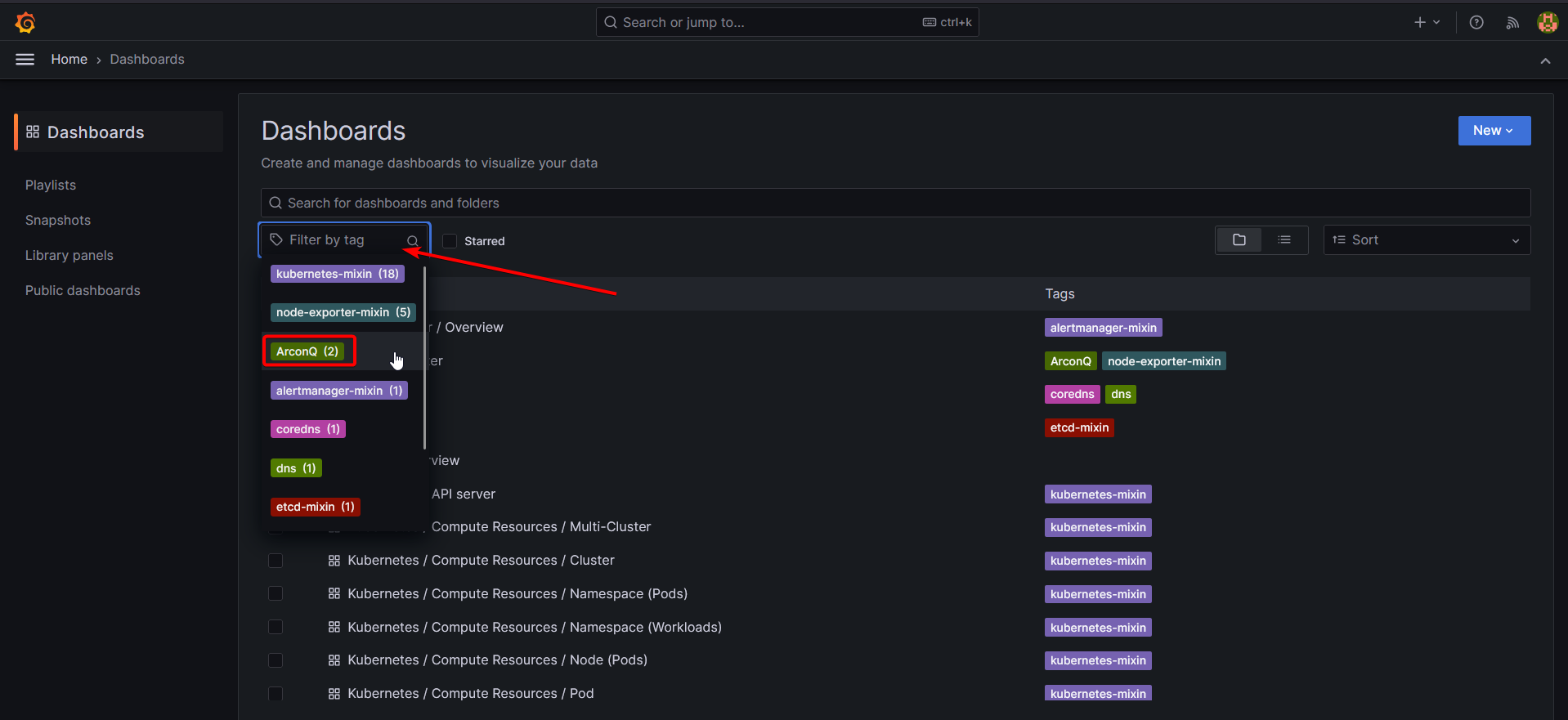Click the ArconQ tag in Tags column
Screen dimensions: 1568x720
coord(1070,361)
